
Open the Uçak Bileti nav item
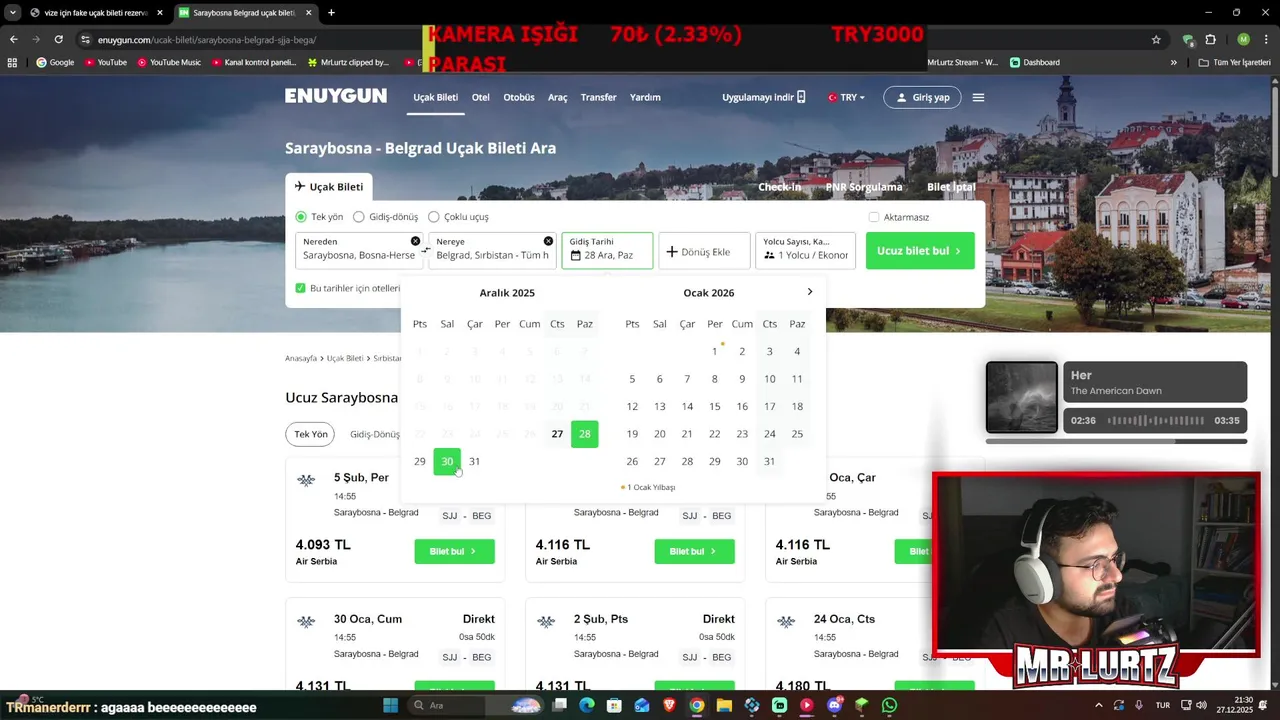436,97
